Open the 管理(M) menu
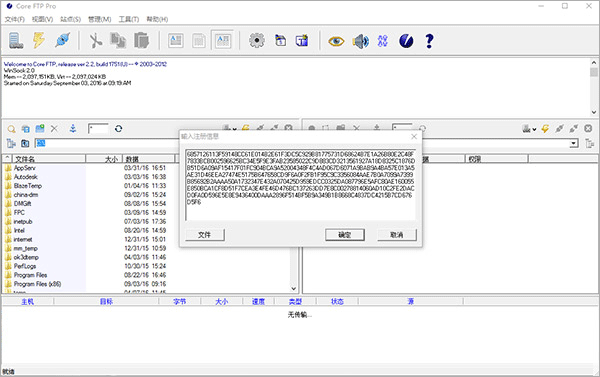 99,19
